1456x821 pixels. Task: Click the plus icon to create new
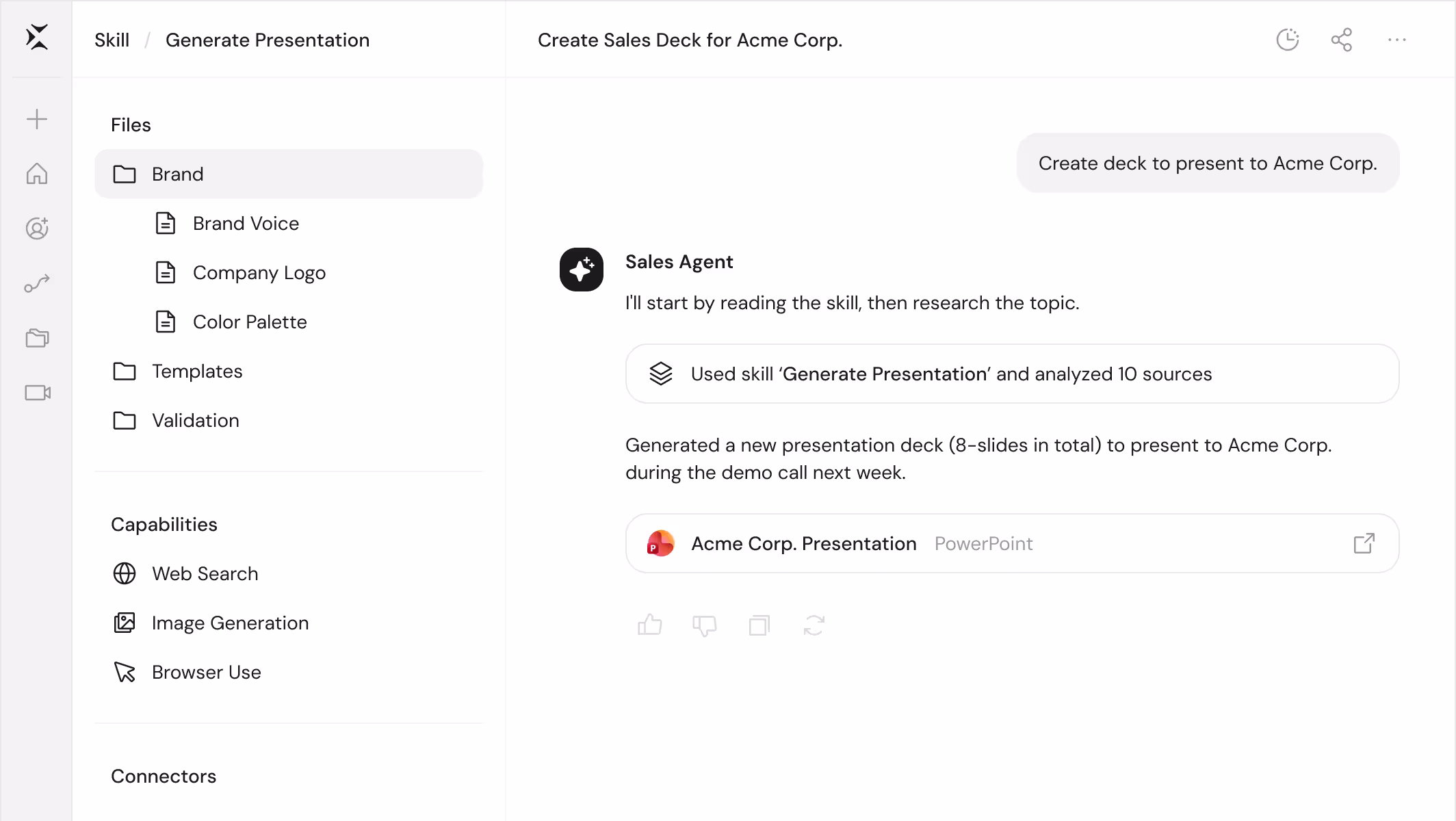pyautogui.click(x=37, y=119)
